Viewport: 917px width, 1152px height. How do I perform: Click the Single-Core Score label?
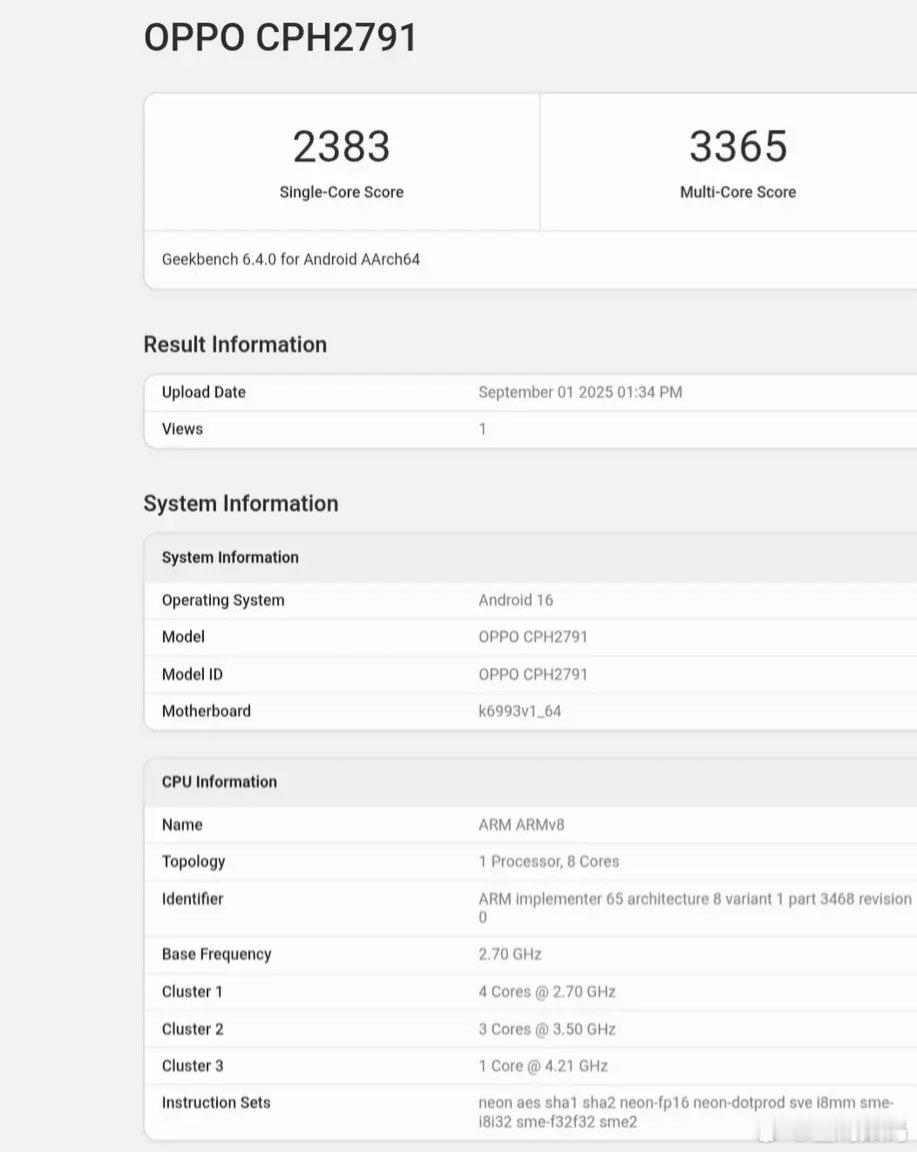click(x=341, y=192)
